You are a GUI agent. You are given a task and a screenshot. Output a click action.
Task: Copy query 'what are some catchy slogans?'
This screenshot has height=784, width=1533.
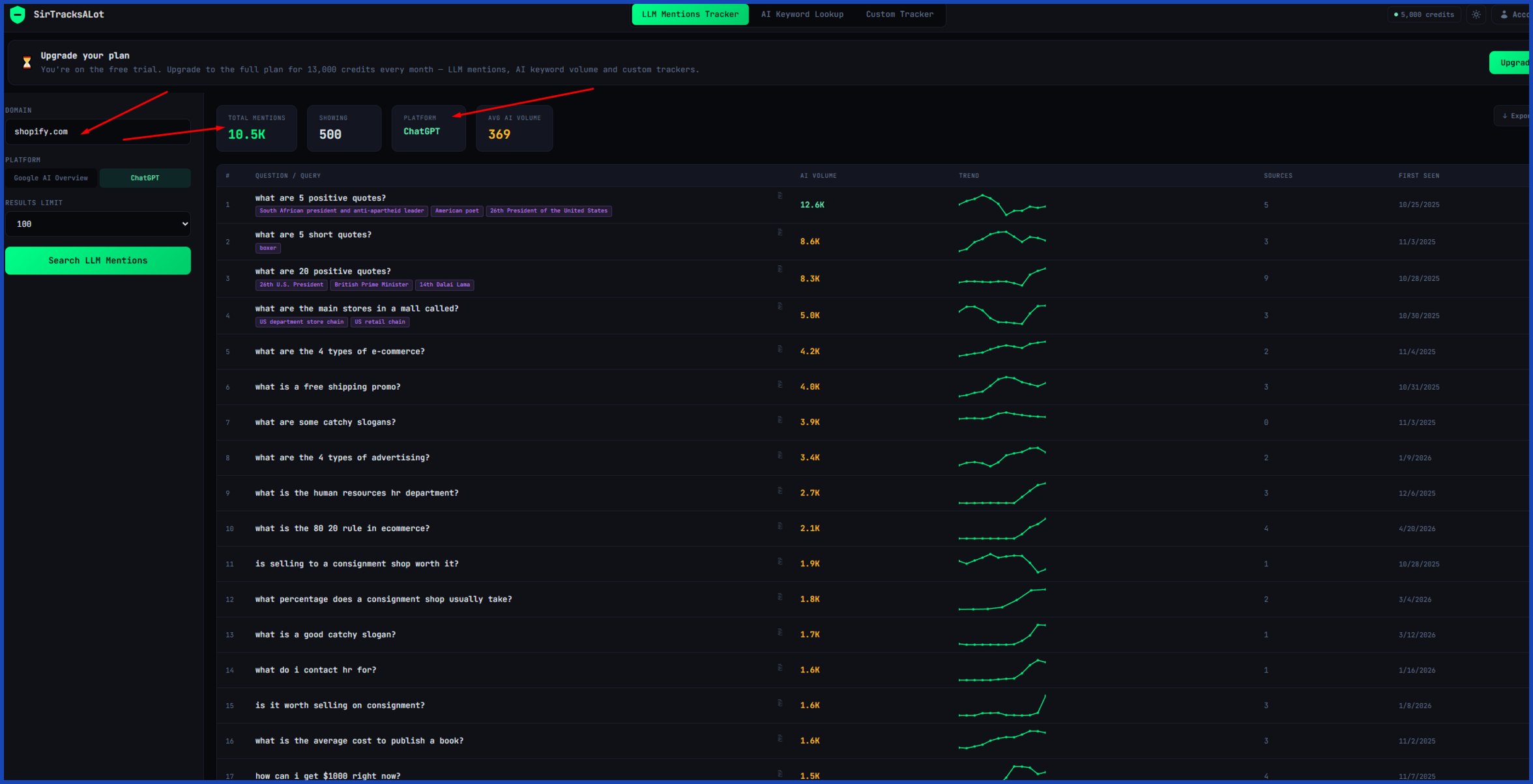[x=780, y=420]
